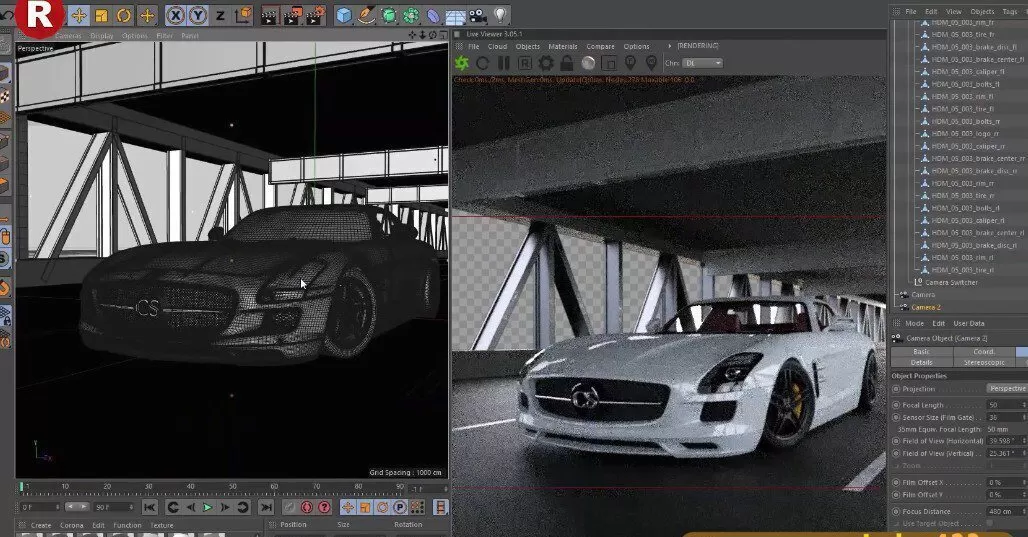
Task: Open the Projection Perspective dropdown
Action: 1006,388
